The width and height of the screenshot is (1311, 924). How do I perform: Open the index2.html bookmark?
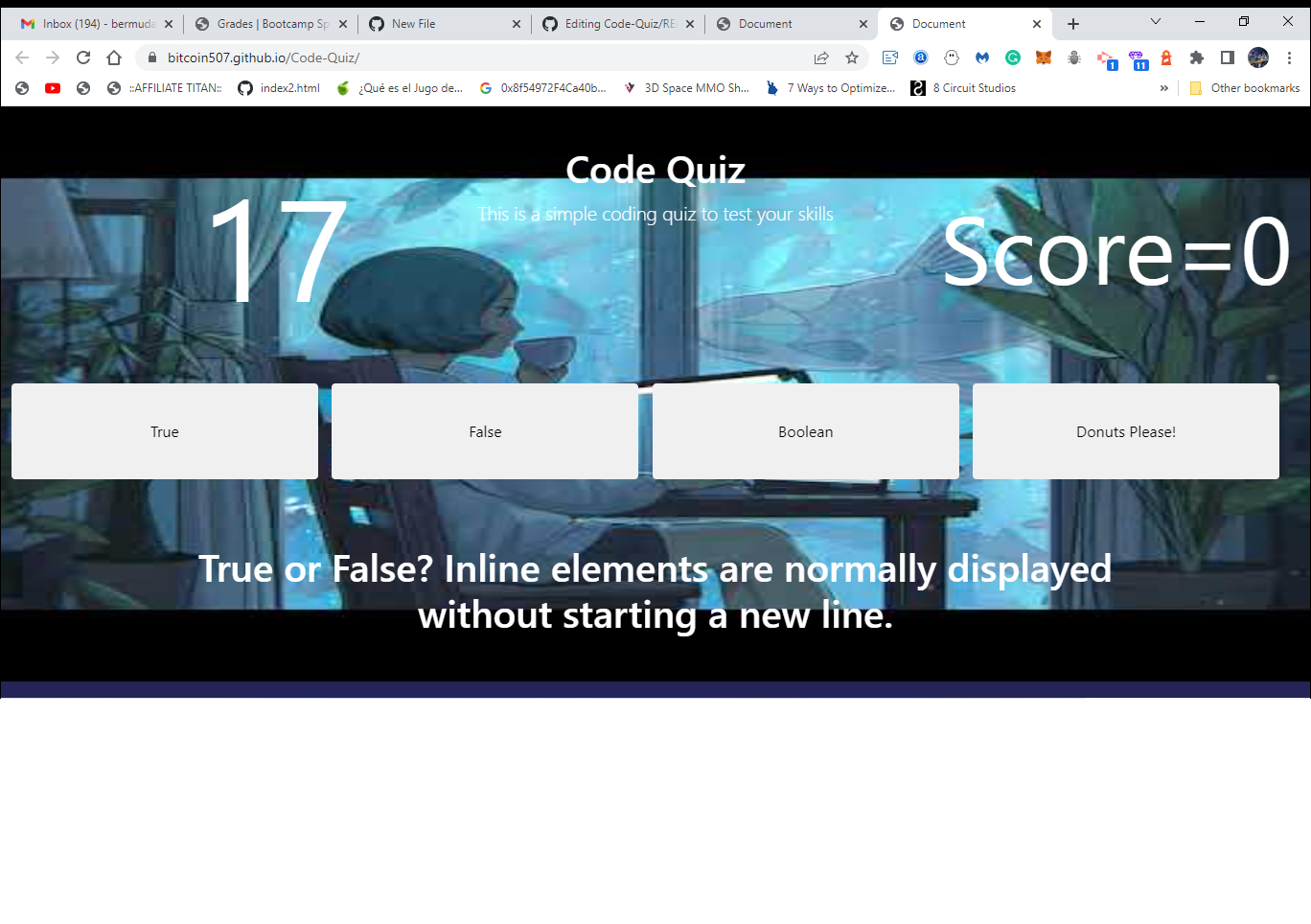coord(279,88)
